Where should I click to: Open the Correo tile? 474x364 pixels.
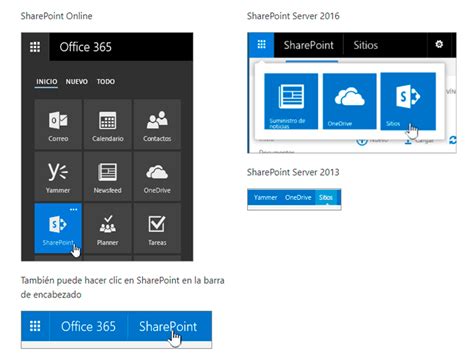(x=58, y=124)
